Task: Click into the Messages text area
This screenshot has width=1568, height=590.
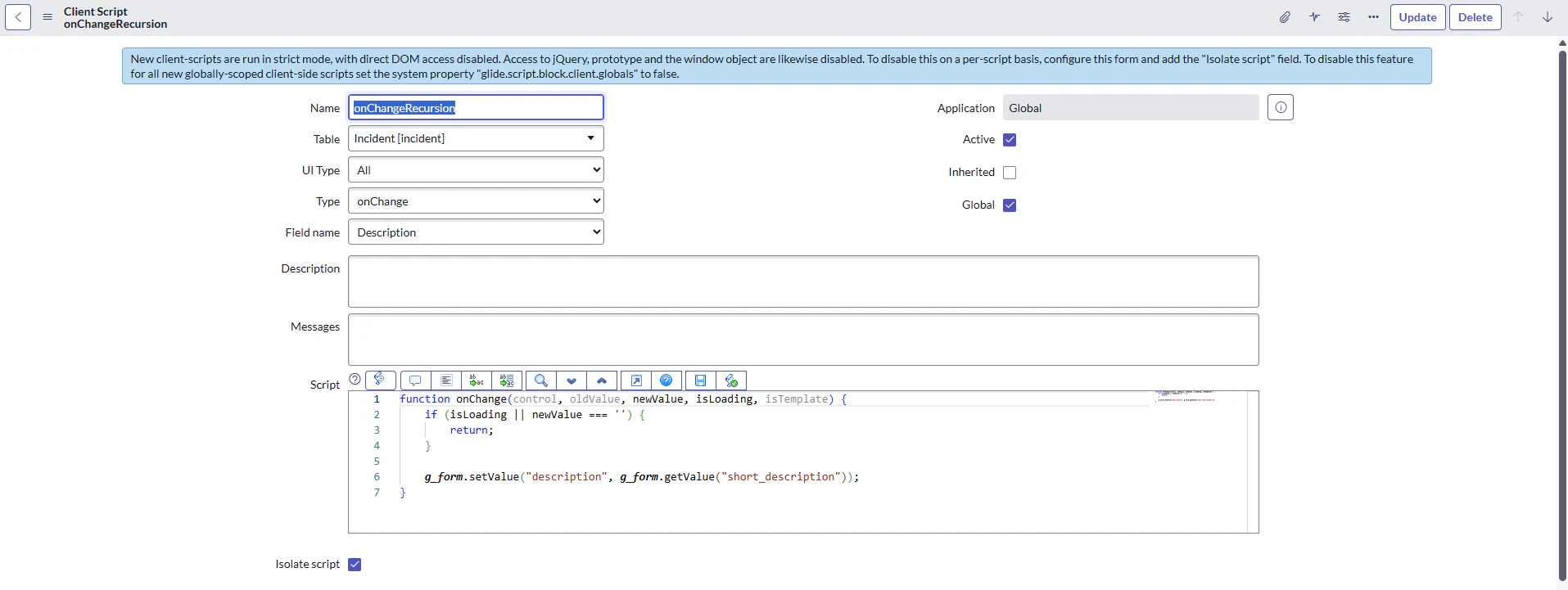Action: tap(803, 340)
